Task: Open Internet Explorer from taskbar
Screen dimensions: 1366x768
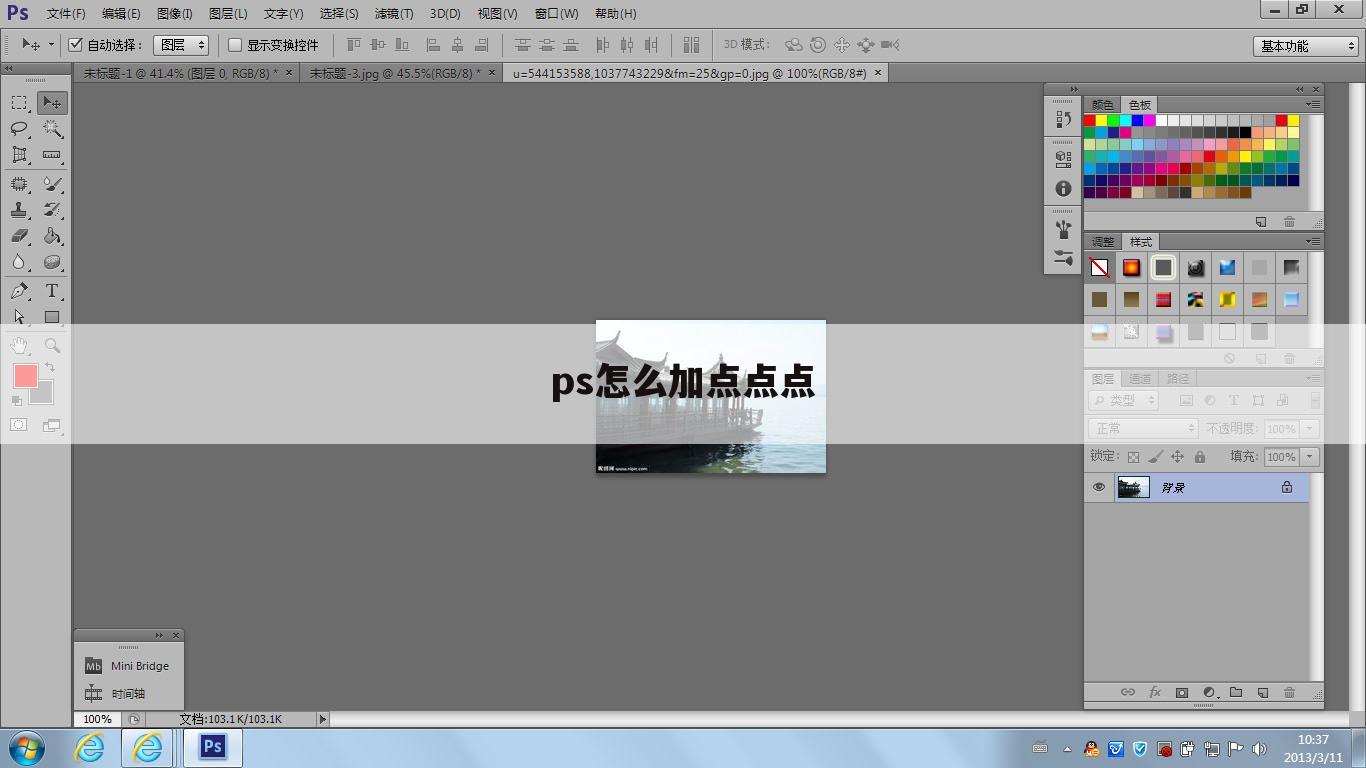Action: point(89,748)
